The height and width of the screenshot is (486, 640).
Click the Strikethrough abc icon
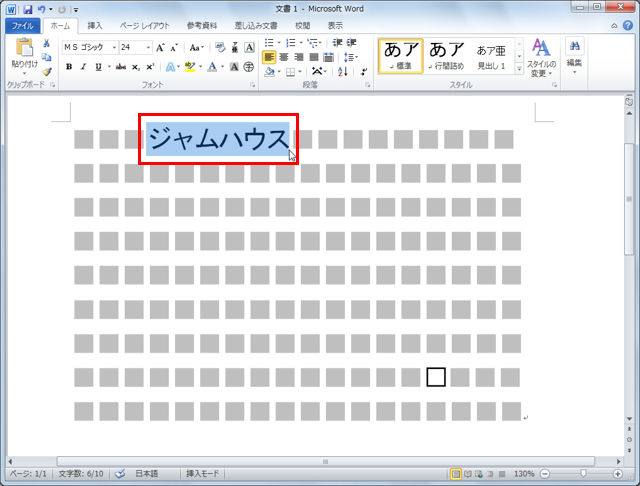(x=121, y=67)
